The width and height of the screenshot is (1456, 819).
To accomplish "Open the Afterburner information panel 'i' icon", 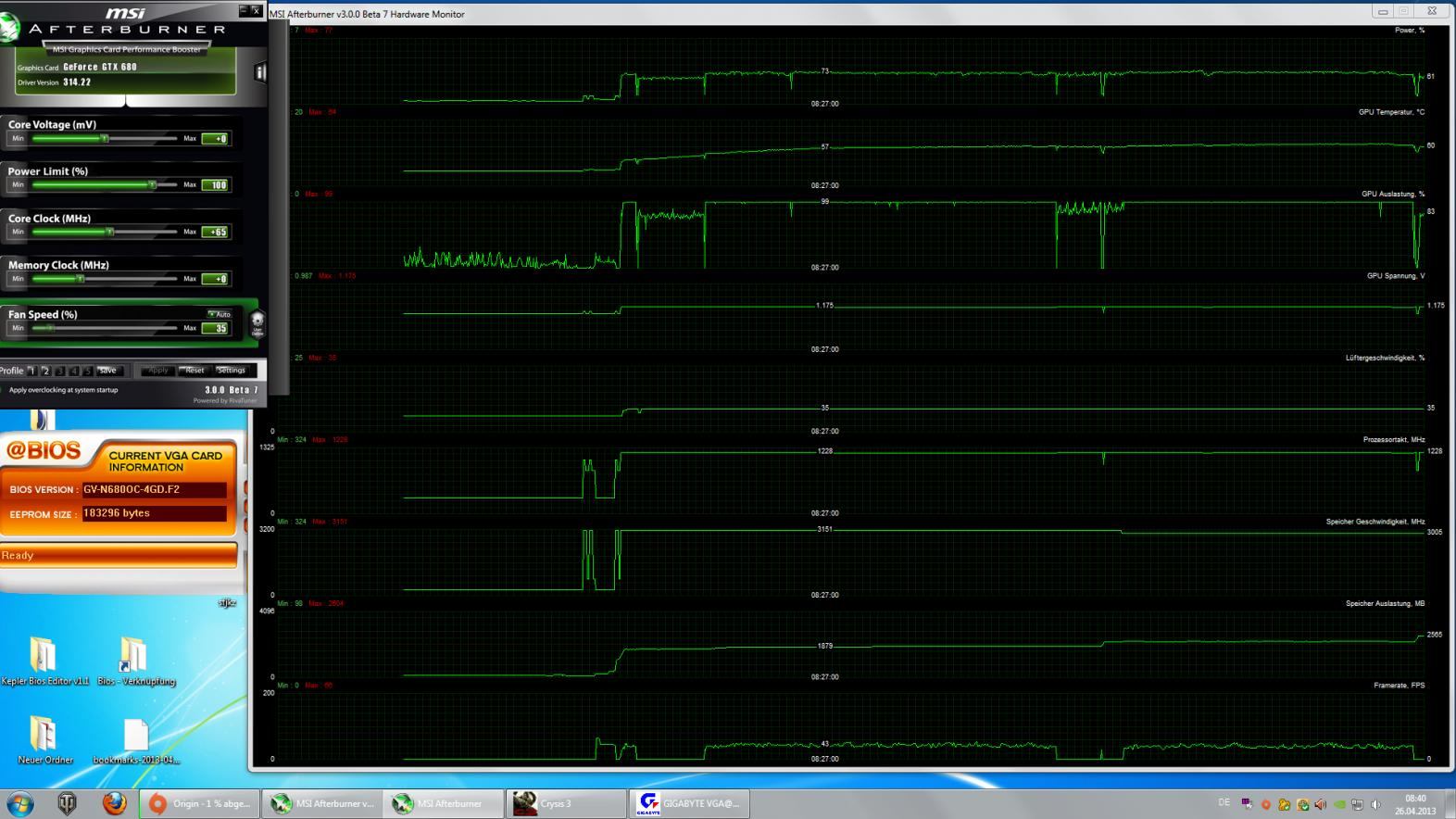I will 260,72.
